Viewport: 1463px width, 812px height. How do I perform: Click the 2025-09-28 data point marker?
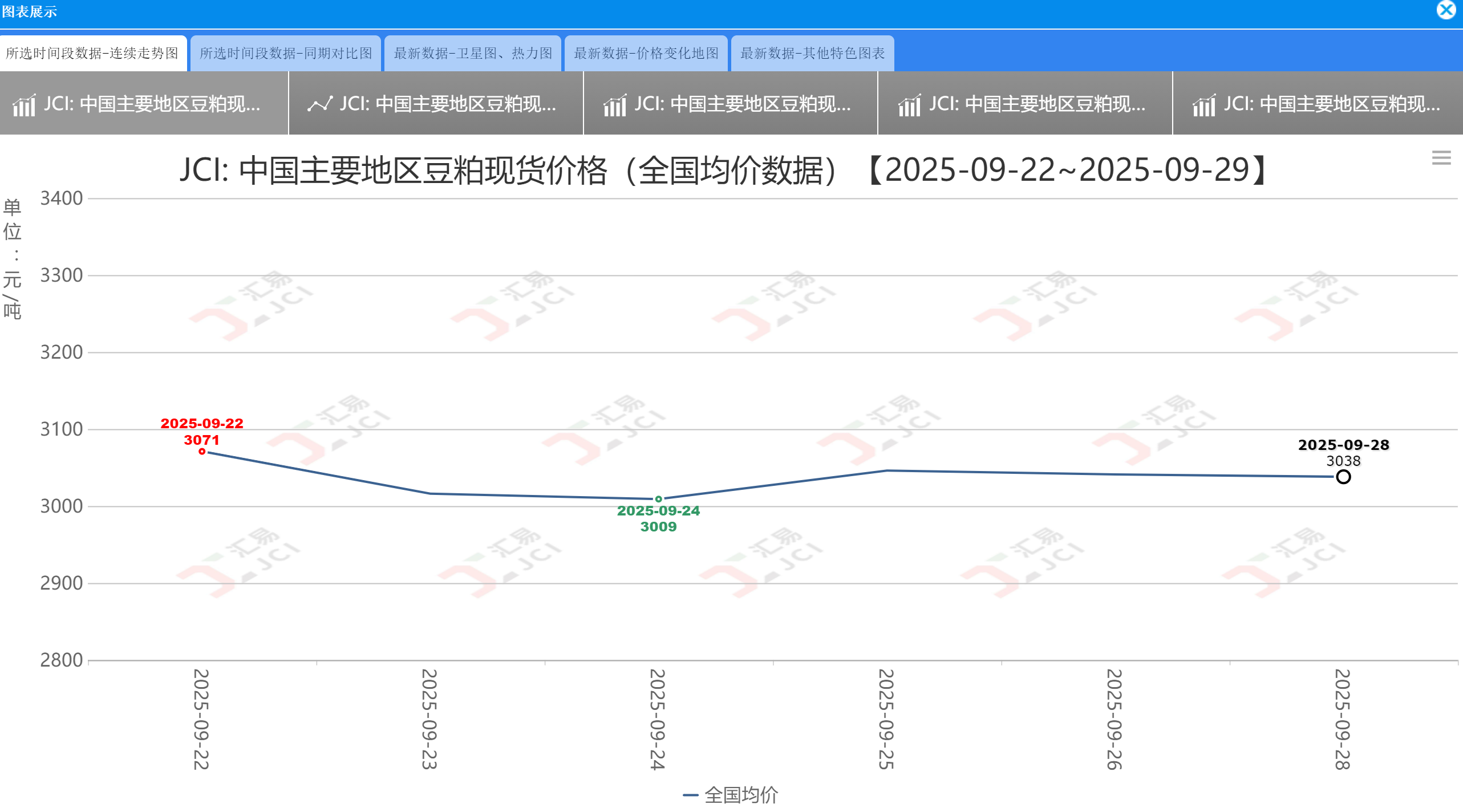(x=1343, y=477)
